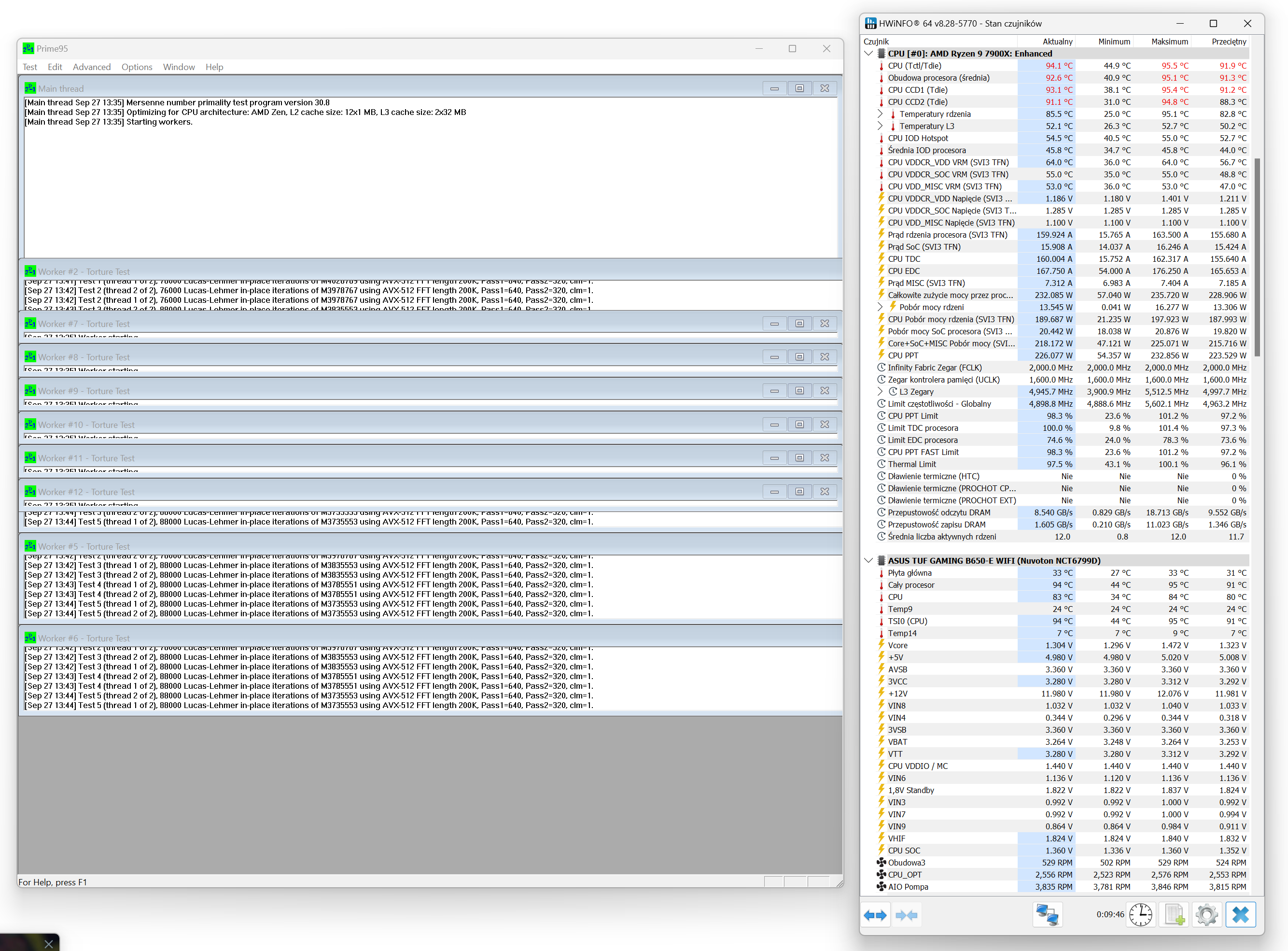Open the Advanced menu in Prime95
This screenshot has height=951, width=1288.
point(91,67)
